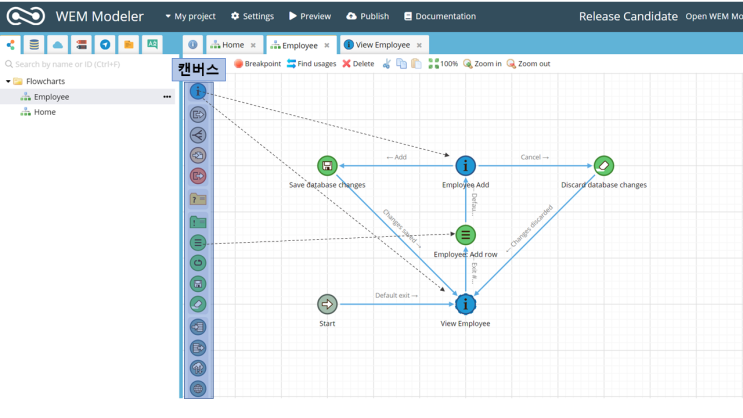Open the pencils templates tab icon
This screenshot has height=418, width=743.
pyautogui.click(x=82, y=45)
